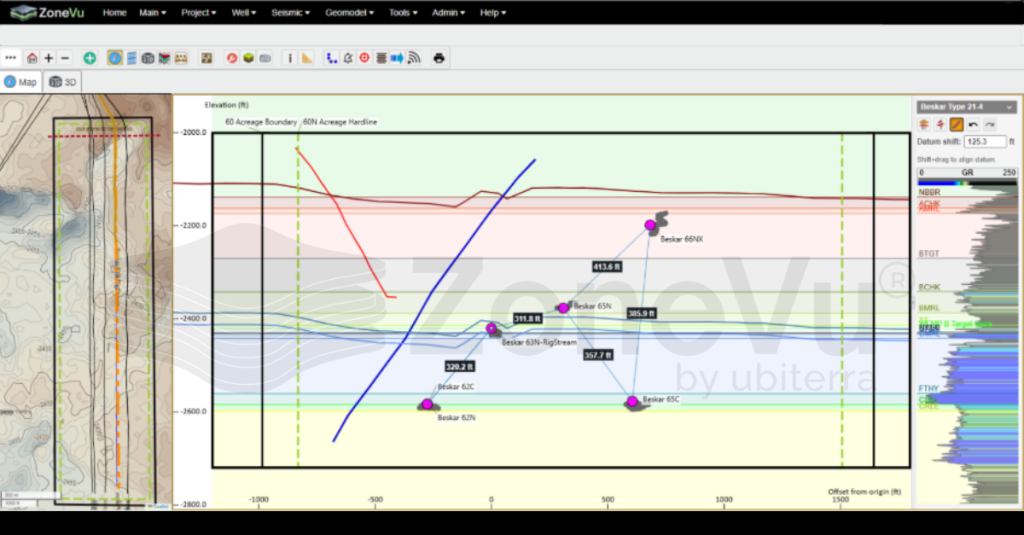
Task: Click the formation tops icon in type well panel
Action: [923, 124]
